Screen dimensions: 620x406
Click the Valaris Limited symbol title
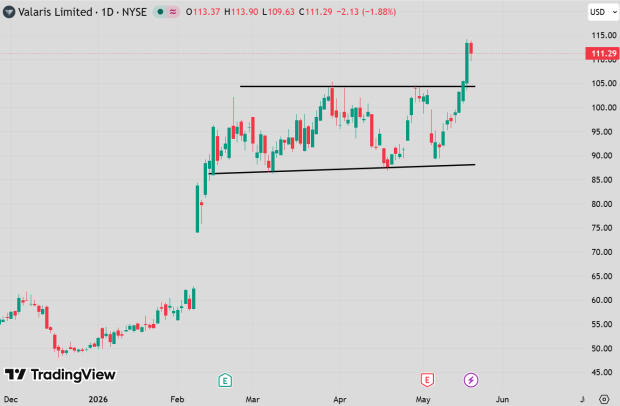click(55, 12)
